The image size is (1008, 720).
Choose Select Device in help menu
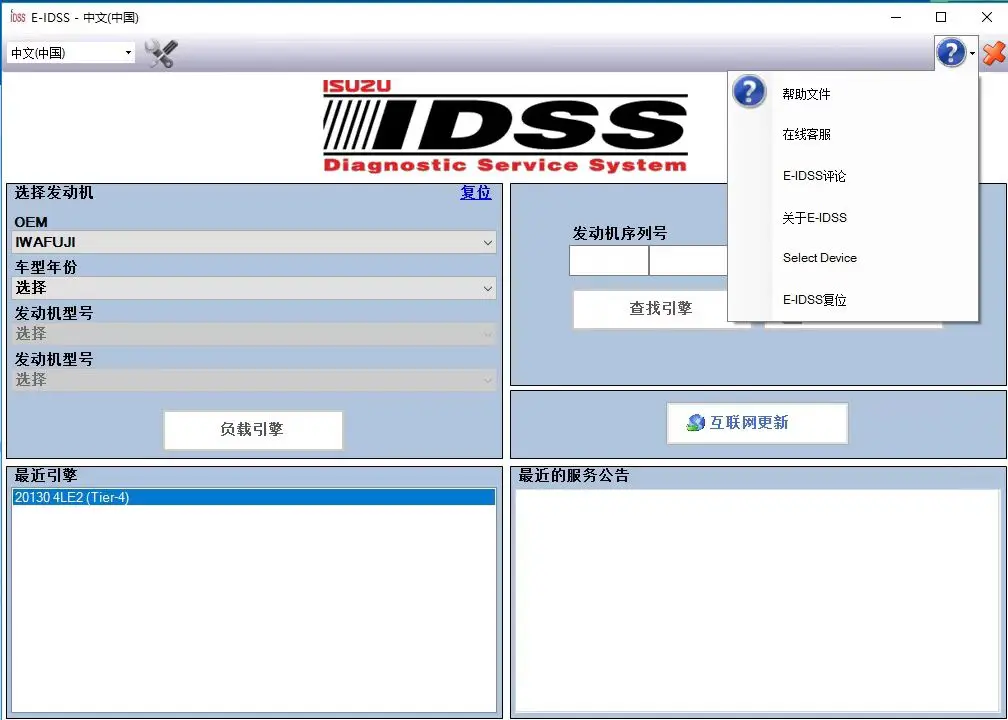tap(820, 258)
